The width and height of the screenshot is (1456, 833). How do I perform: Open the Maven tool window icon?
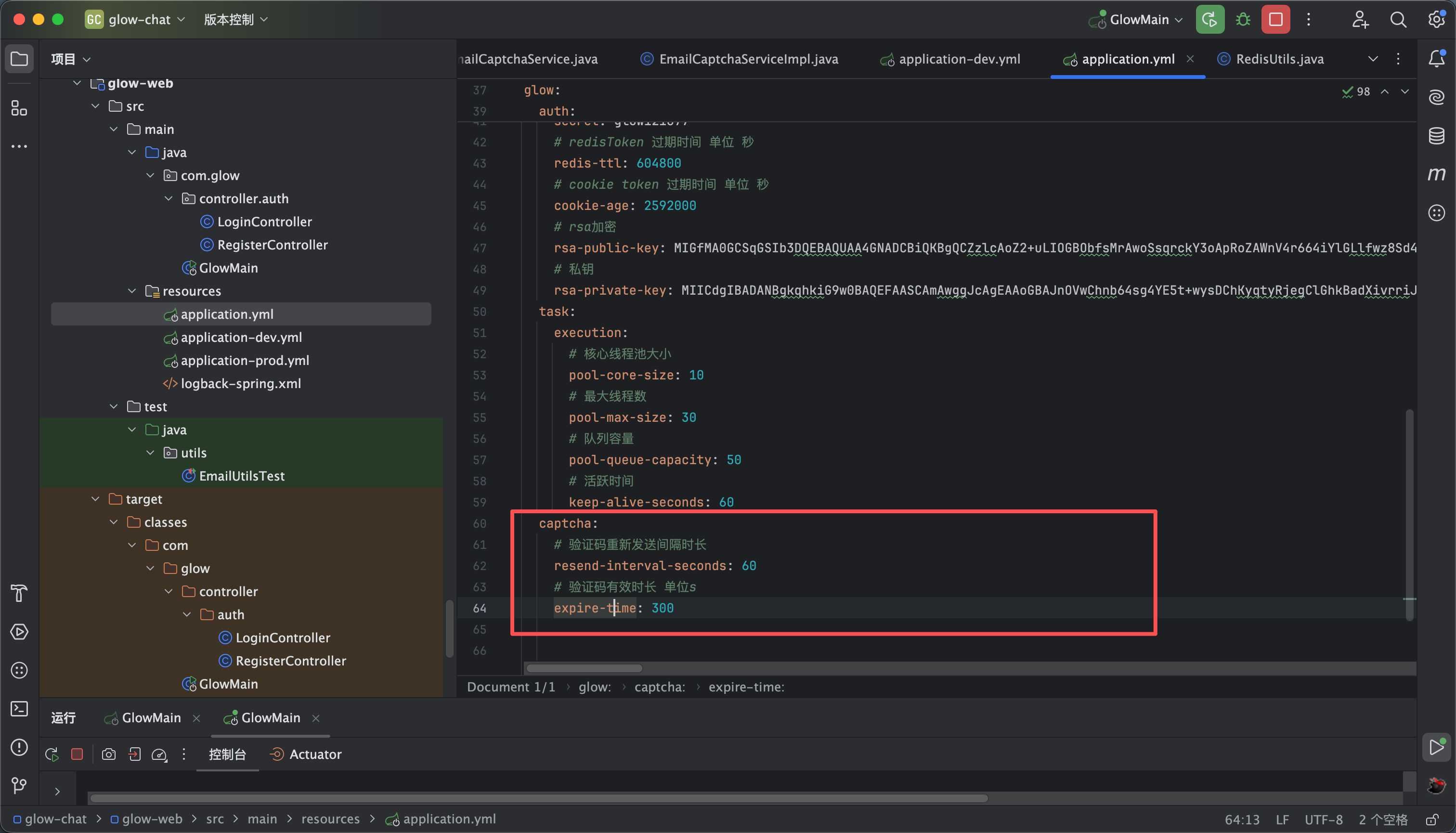(x=1437, y=174)
